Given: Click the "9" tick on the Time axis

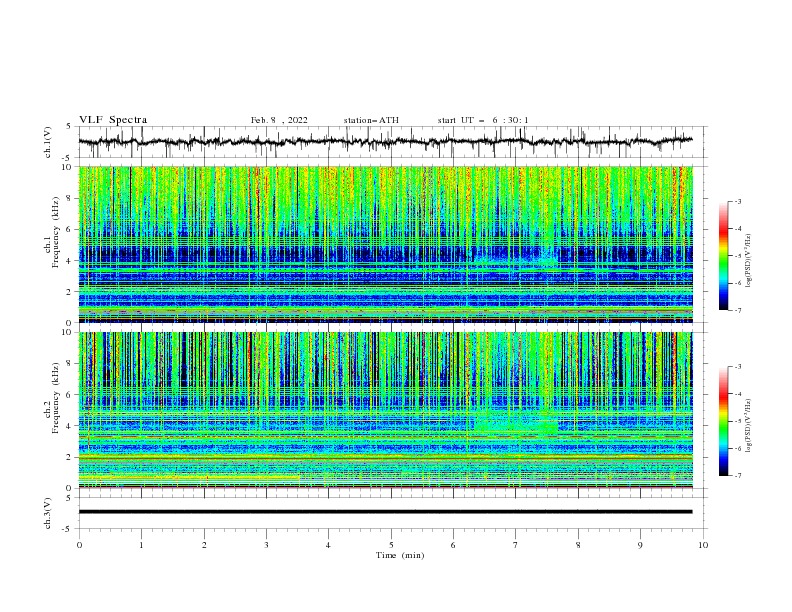Looking at the screenshot, I should click(x=640, y=545).
